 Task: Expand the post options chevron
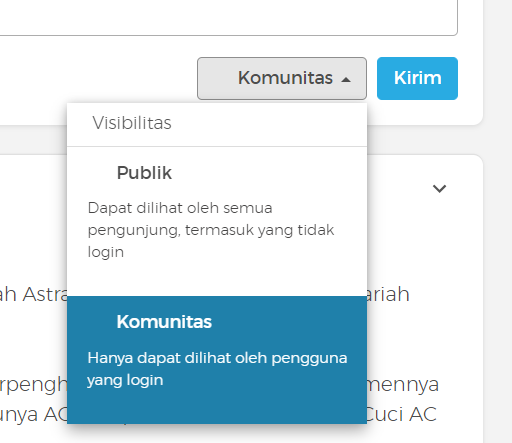click(439, 189)
